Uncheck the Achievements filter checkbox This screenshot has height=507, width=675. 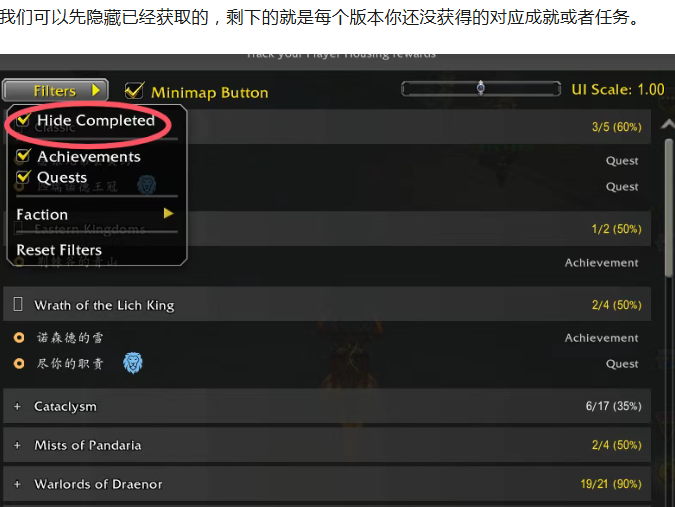tap(23, 156)
